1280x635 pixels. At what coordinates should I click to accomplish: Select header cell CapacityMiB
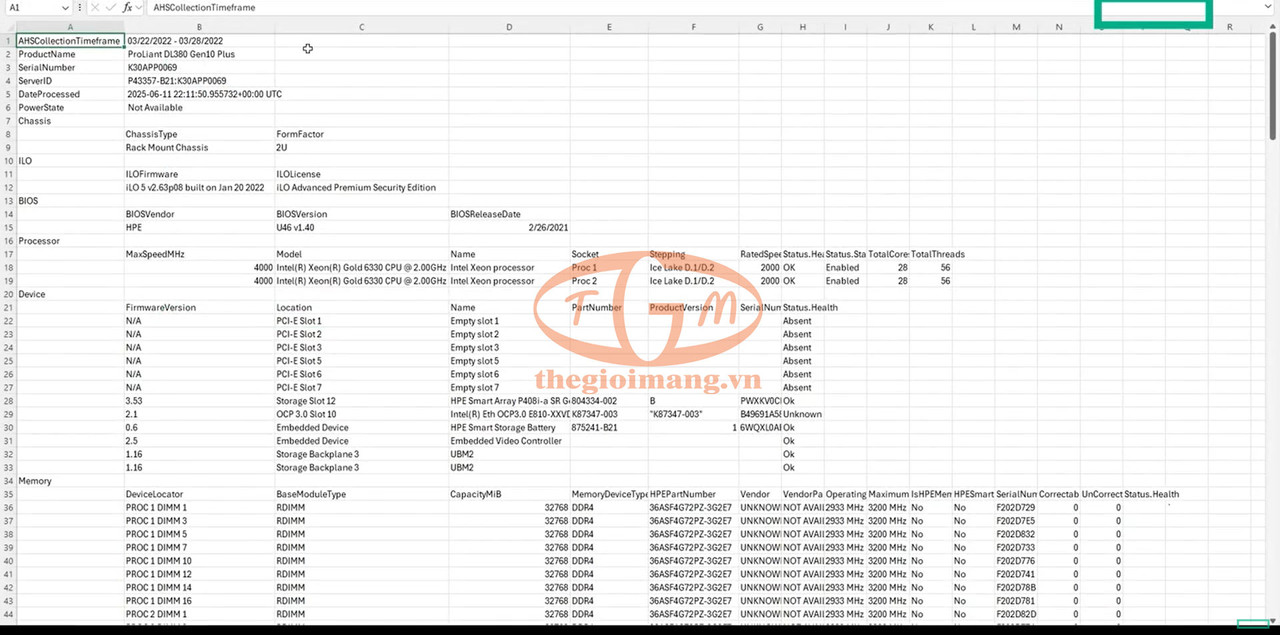pyautogui.click(x=509, y=494)
